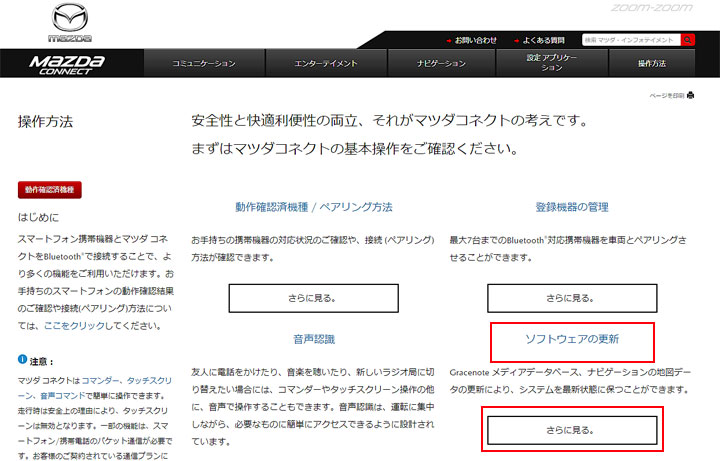The width and height of the screenshot is (720, 461).
Task: Click the printer icon for ページを印刷
Action: [690, 96]
